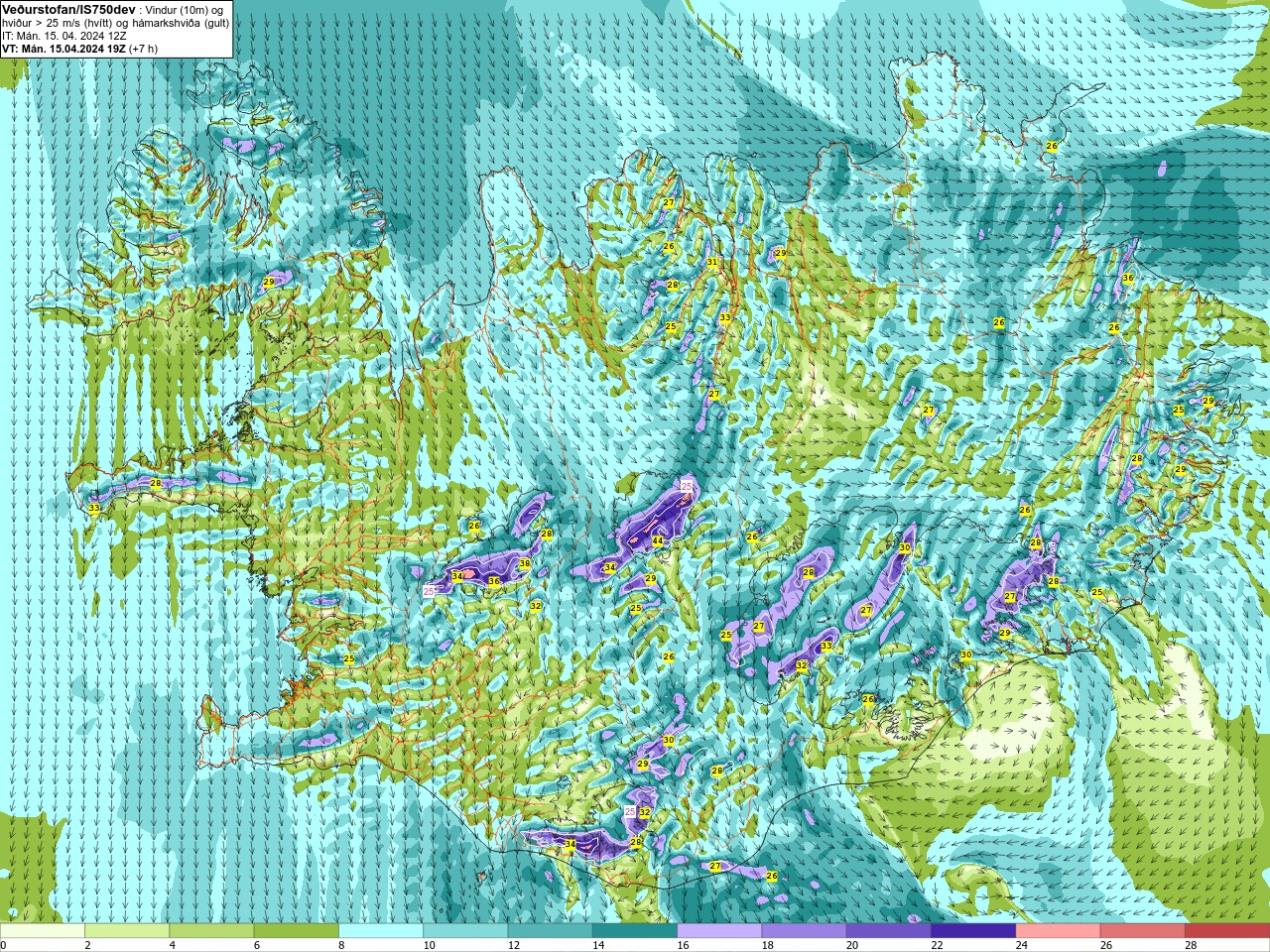The image size is (1270, 952).
Task: Click the 2–4 light green legend swatch
Action: (127, 931)
